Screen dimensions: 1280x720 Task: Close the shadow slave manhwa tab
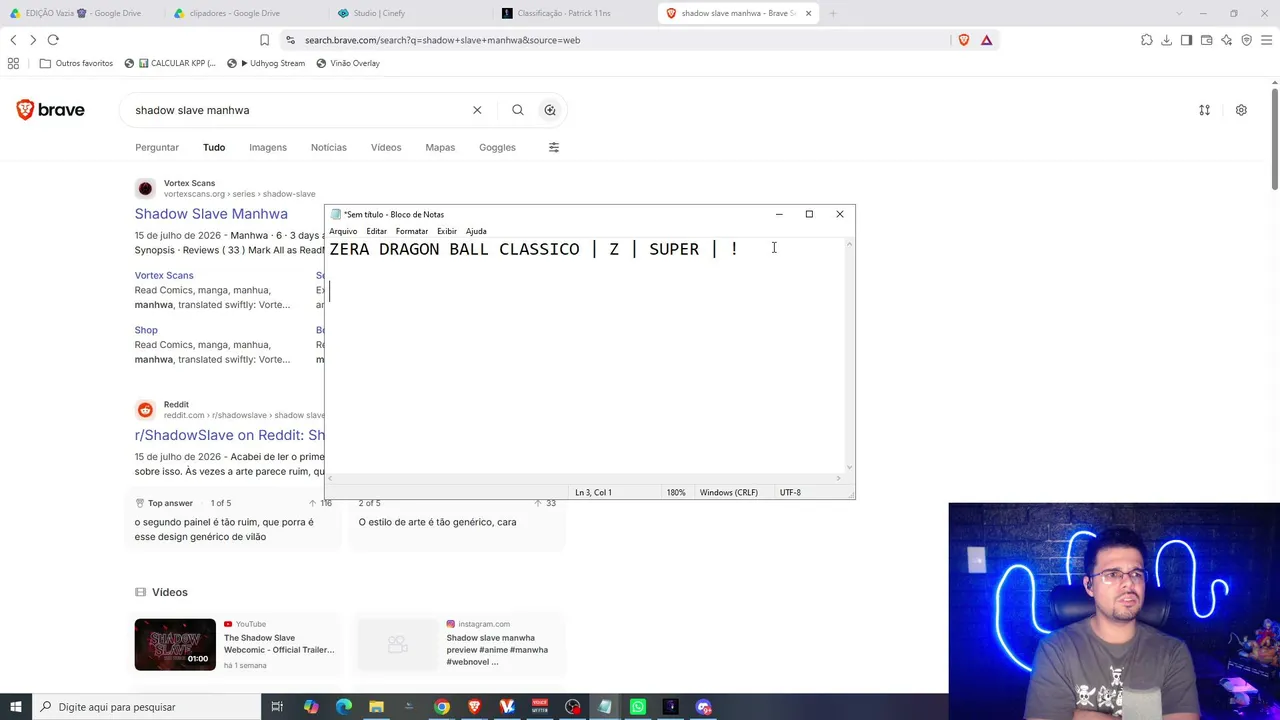[808, 13]
